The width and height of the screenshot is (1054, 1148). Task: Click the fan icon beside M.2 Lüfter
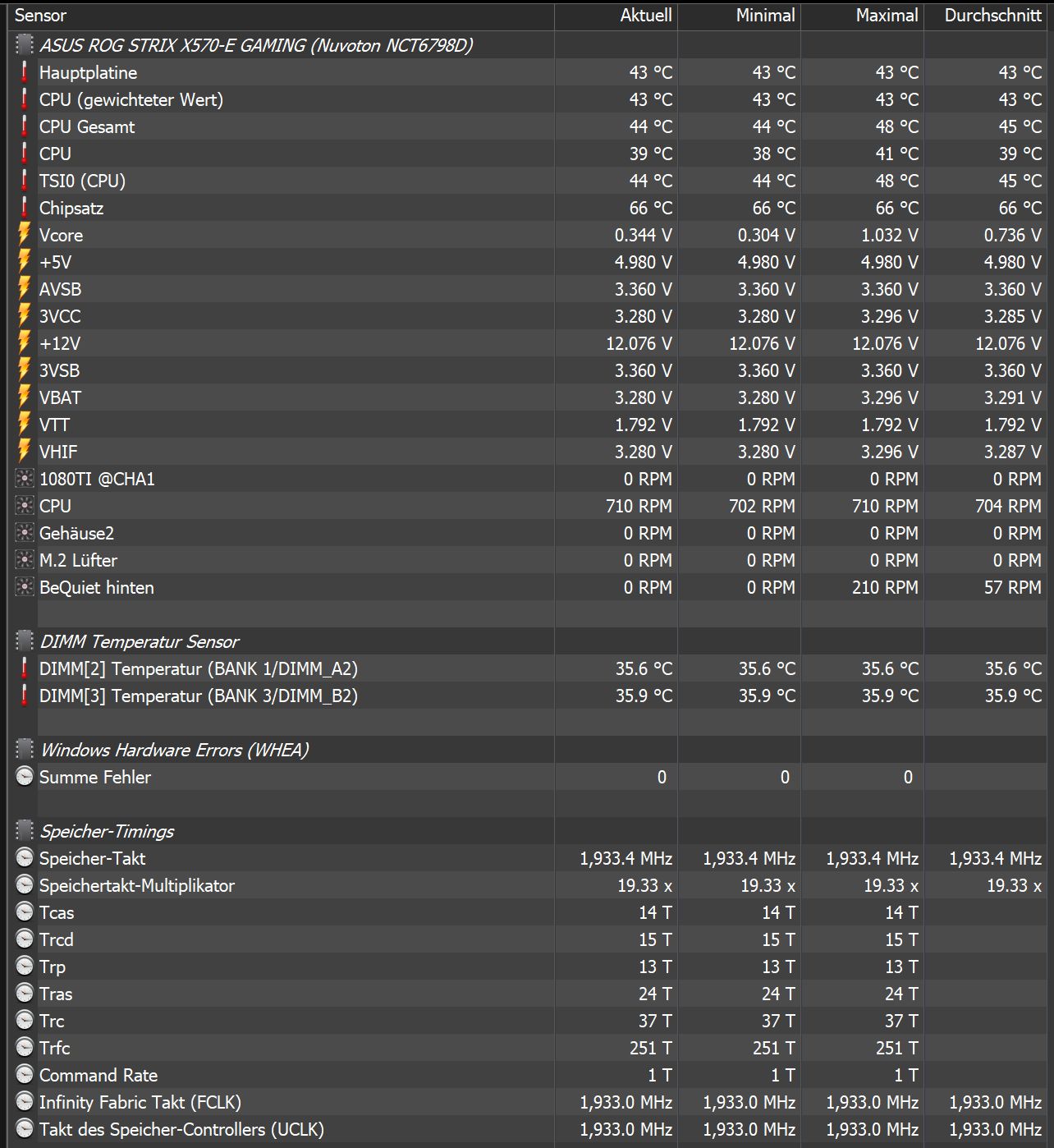click(x=25, y=560)
